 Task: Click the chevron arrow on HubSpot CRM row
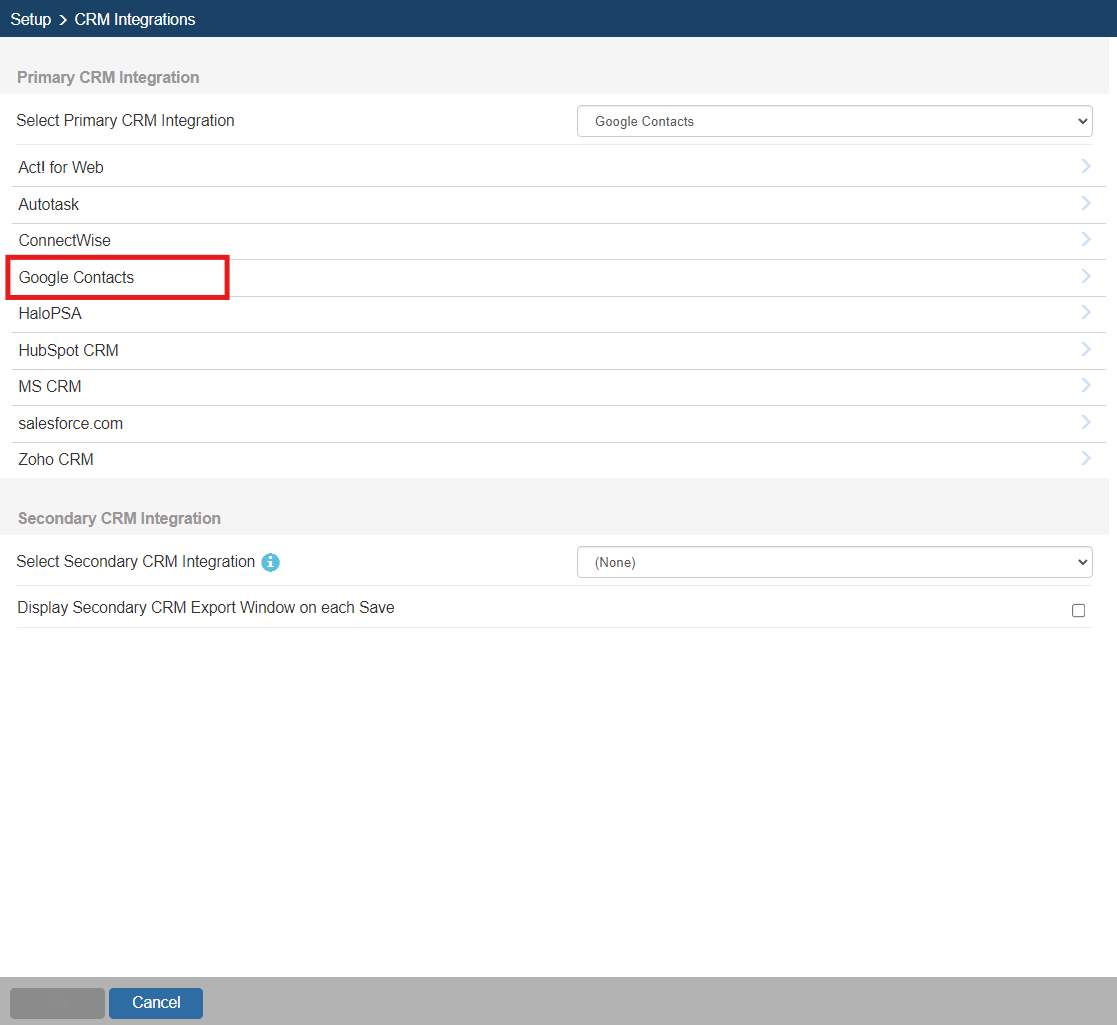pos(1086,349)
